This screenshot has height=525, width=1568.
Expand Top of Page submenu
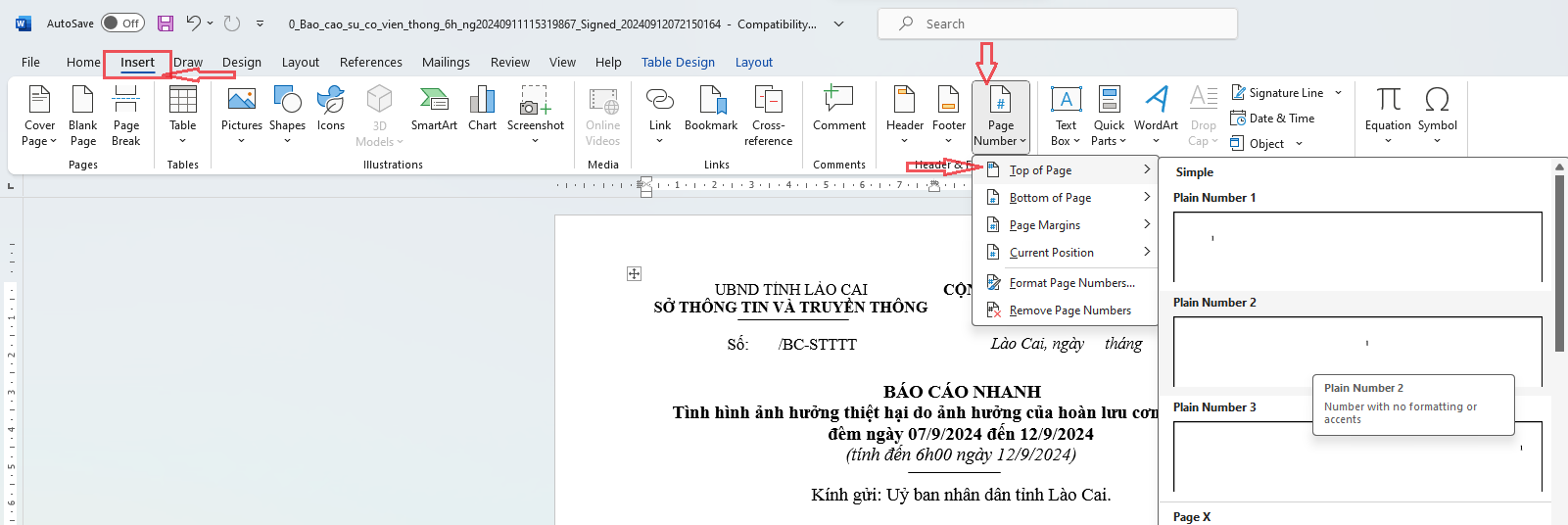[1066, 169]
